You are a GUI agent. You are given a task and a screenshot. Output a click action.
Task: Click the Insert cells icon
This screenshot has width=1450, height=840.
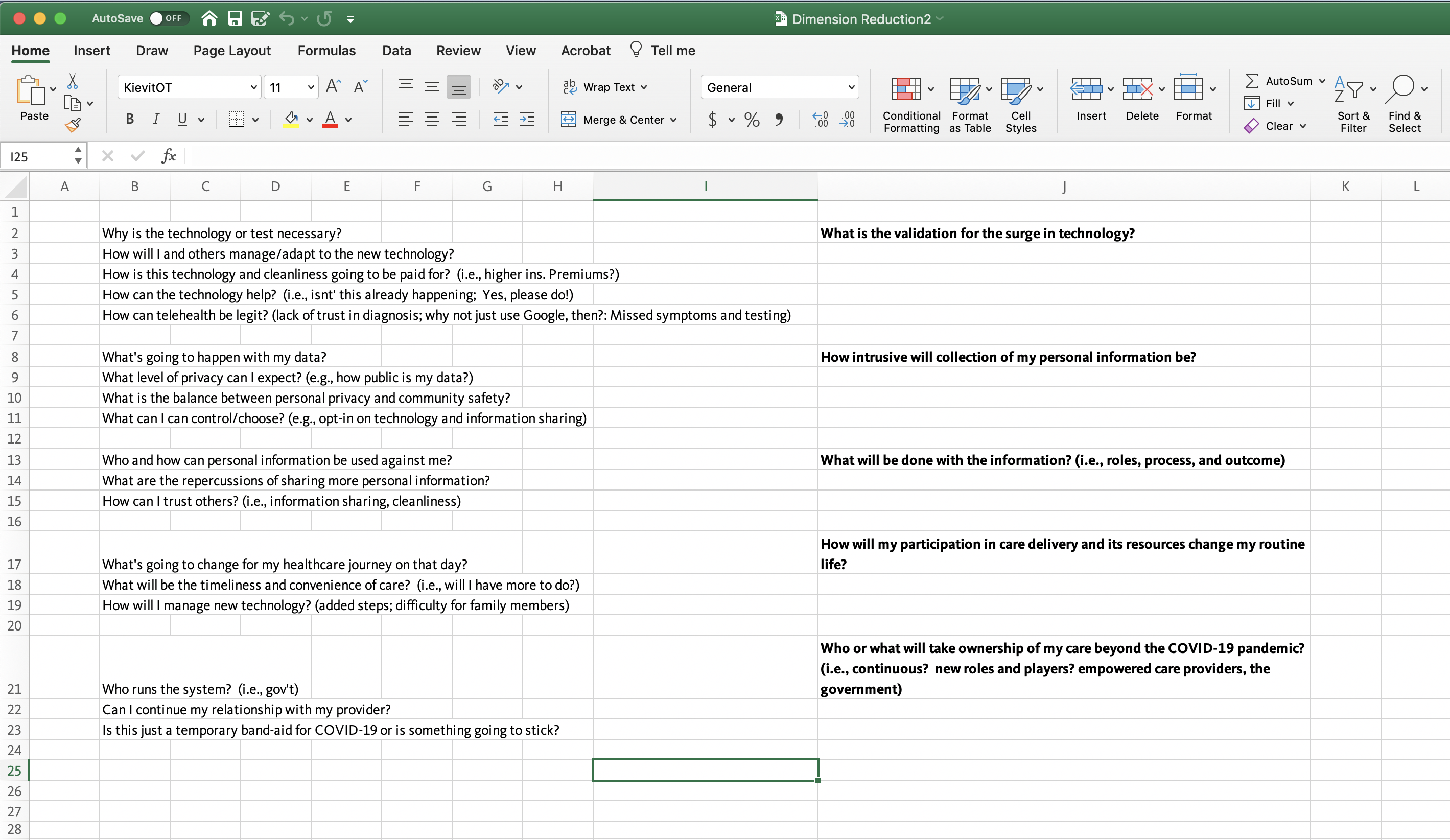(1086, 89)
